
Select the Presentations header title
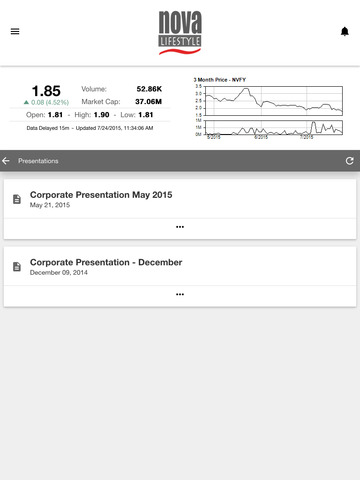38,161
